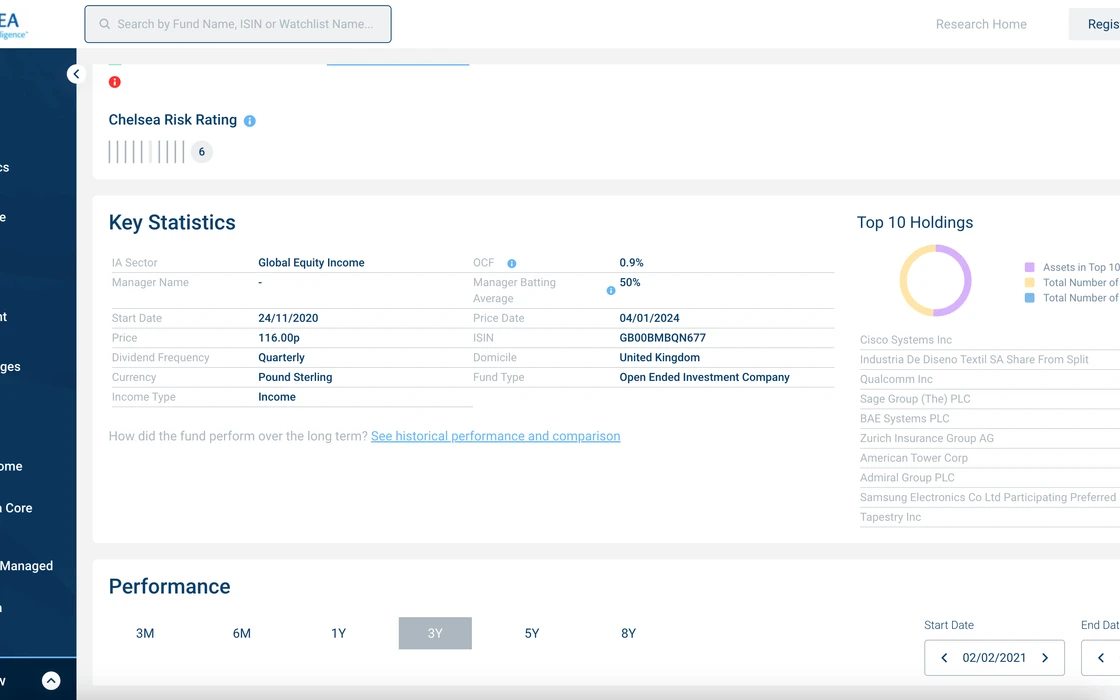Click the United Kingdom domicile value
Image resolution: width=1120 pixels, height=700 pixels.
click(659, 358)
